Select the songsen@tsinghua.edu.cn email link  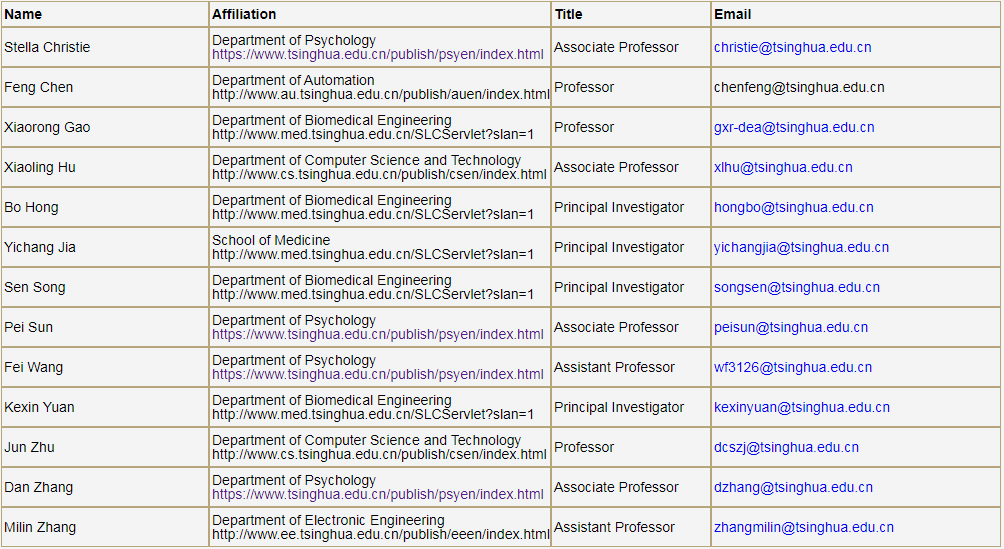coord(796,288)
